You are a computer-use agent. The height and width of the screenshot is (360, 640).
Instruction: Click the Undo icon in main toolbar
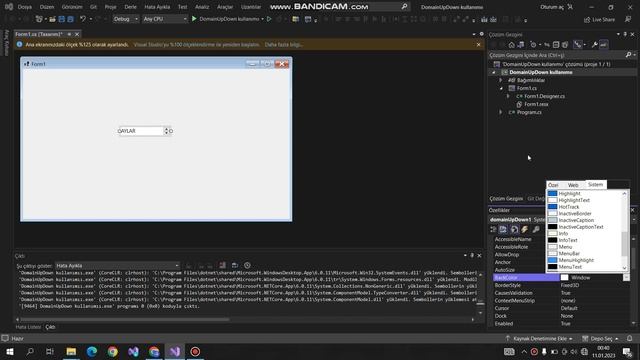click(x=83, y=19)
